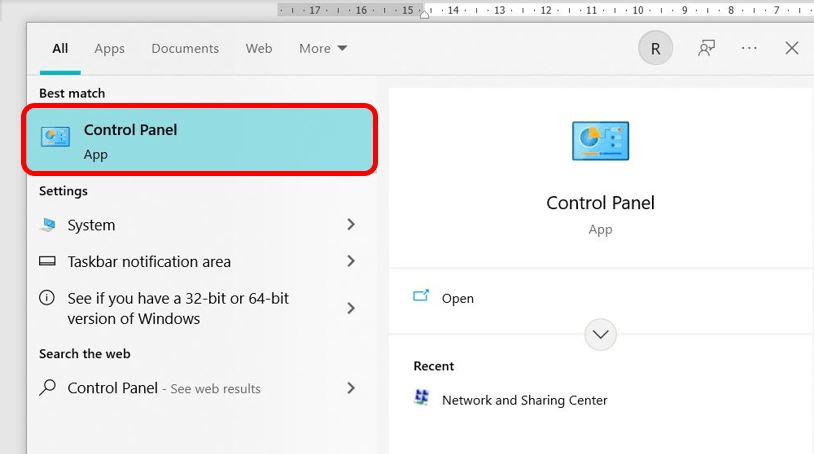
Task: Expand the System result arrow
Action: (x=351, y=225)
